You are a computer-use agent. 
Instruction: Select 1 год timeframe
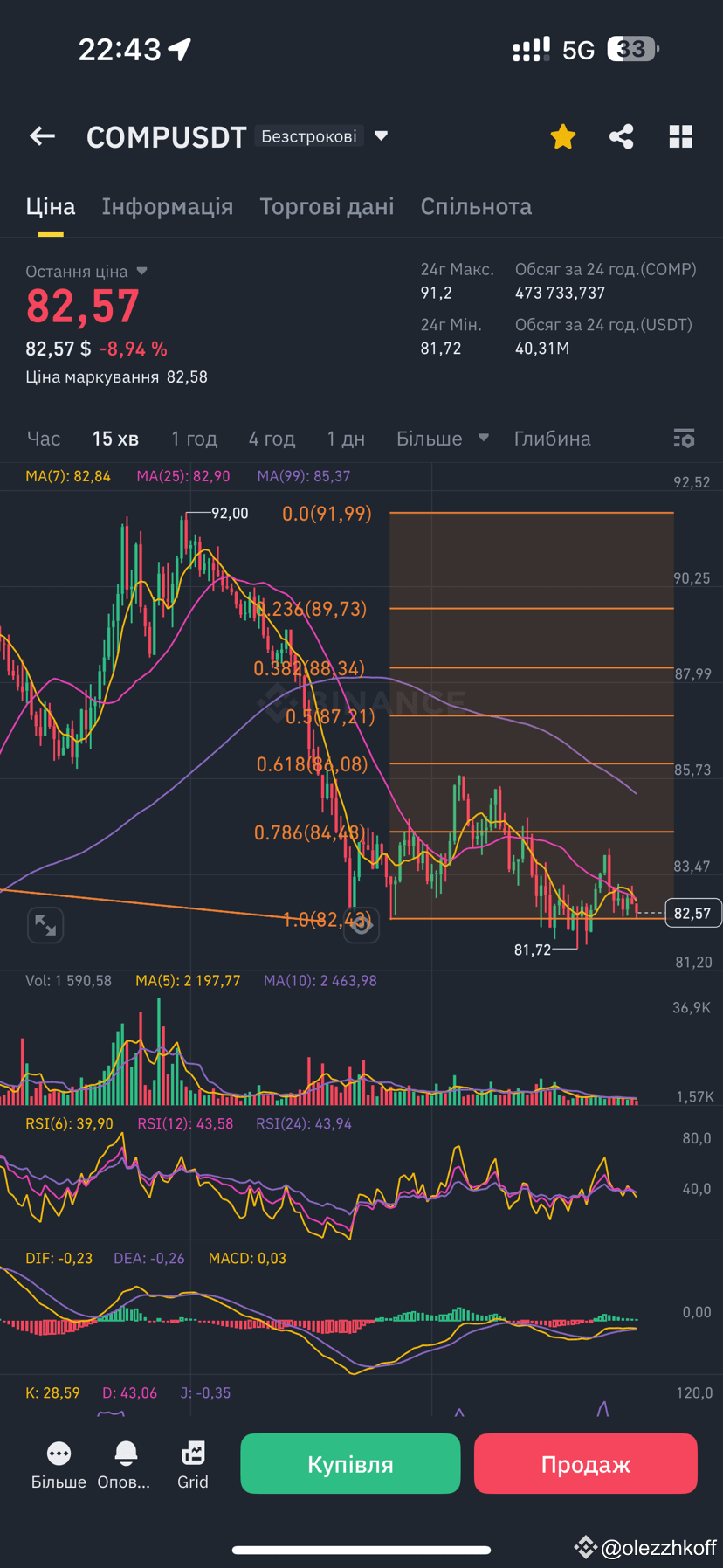[194, 439]
